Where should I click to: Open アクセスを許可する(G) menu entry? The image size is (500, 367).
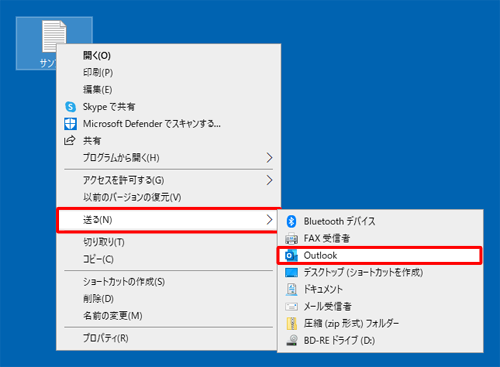[169, 180]
